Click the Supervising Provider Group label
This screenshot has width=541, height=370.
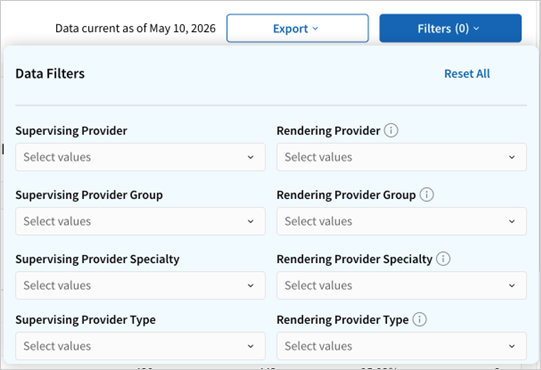click(x=89, y=195)
